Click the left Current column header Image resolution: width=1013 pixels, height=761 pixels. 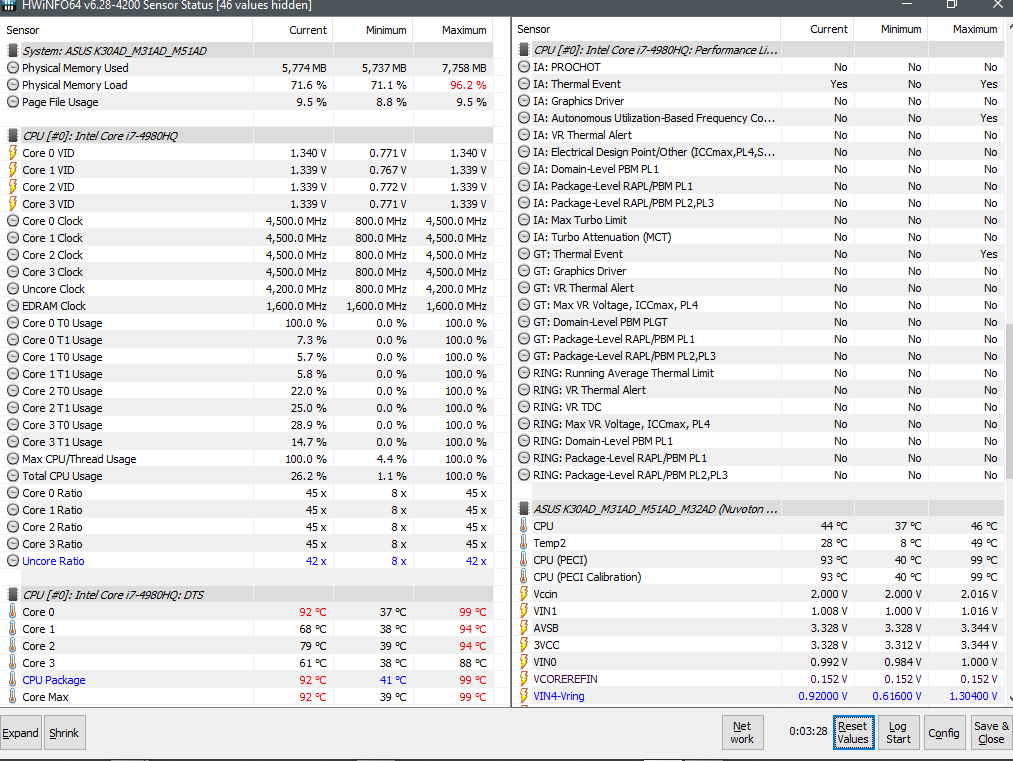click(x=293, y=30)
